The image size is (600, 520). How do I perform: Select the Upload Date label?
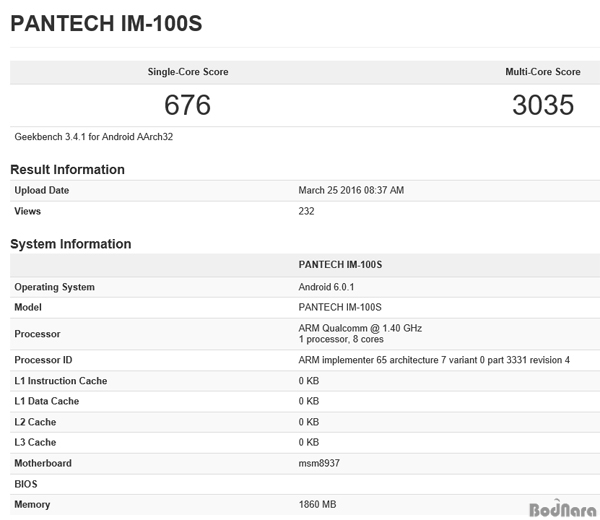42,190
